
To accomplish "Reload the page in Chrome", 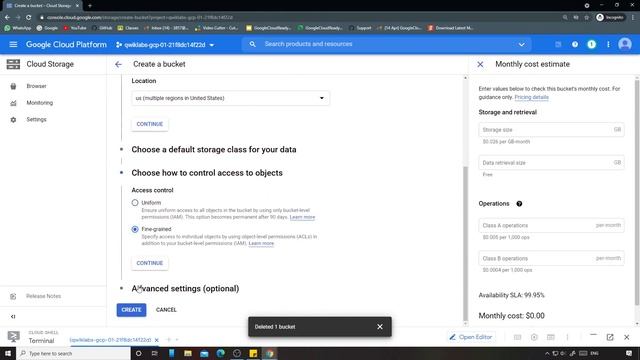I will tap(29, 18).
